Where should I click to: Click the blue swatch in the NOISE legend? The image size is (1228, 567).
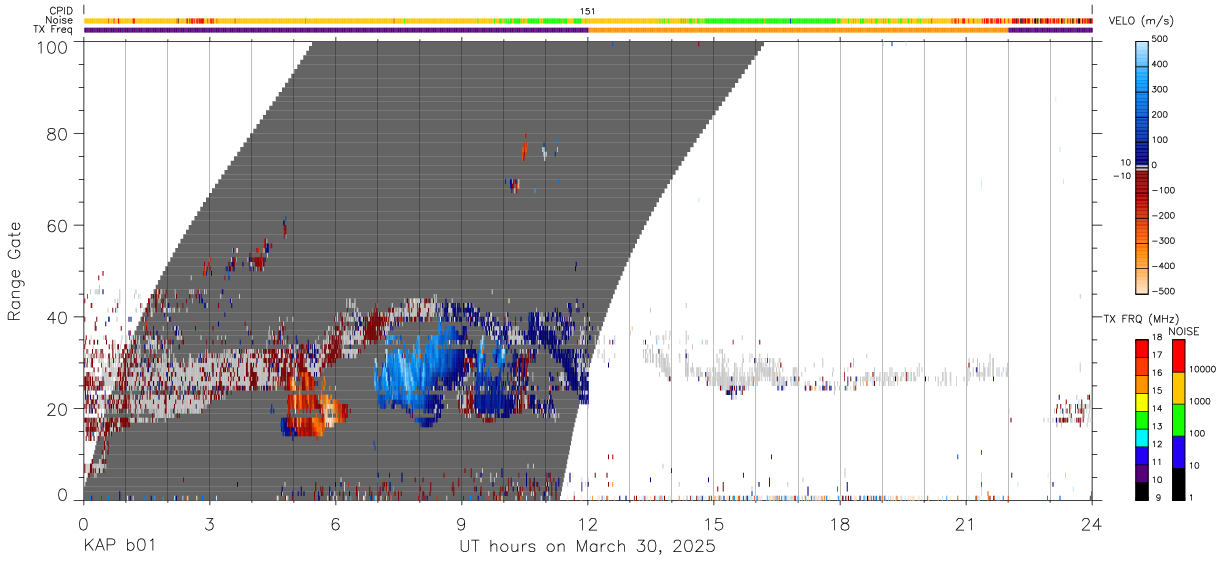(x=1177, y=452)
